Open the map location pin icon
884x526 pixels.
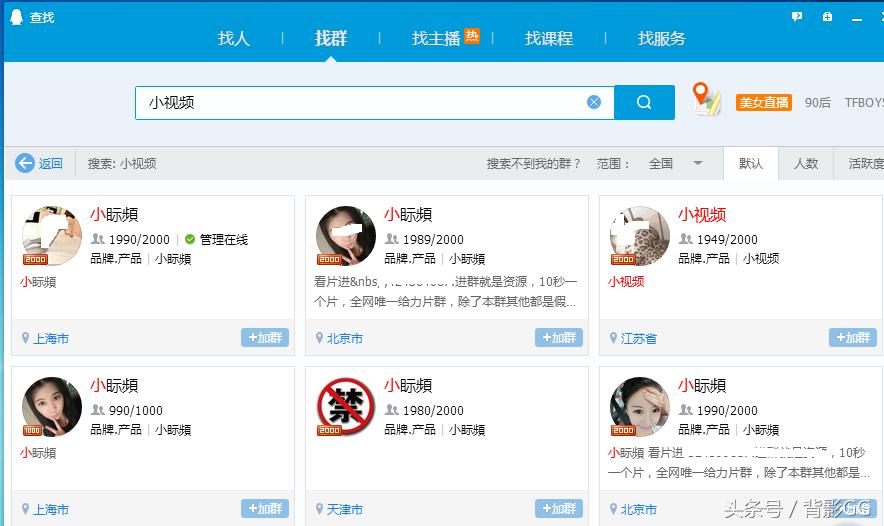pyautogui.click(x=705, y=99)
